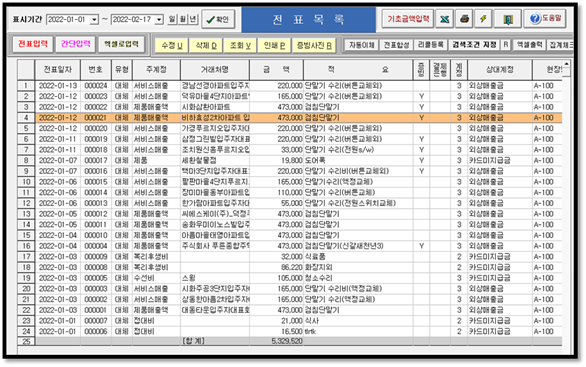Screen dimensions: 586x367
Task: Click the 33,000 amount cell
Action: 277,150
